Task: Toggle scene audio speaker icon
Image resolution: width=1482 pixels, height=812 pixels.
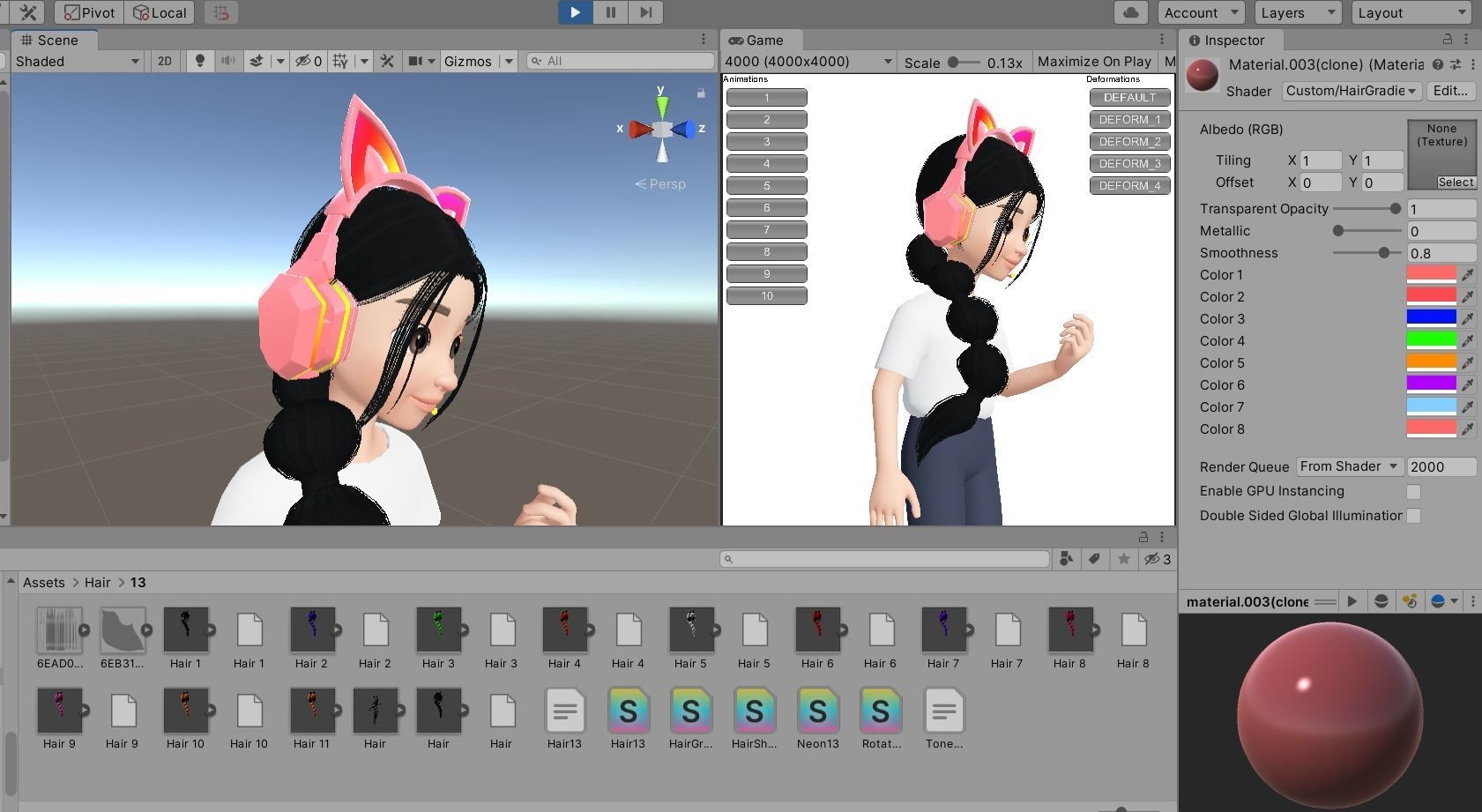Action: pos(227,61)
